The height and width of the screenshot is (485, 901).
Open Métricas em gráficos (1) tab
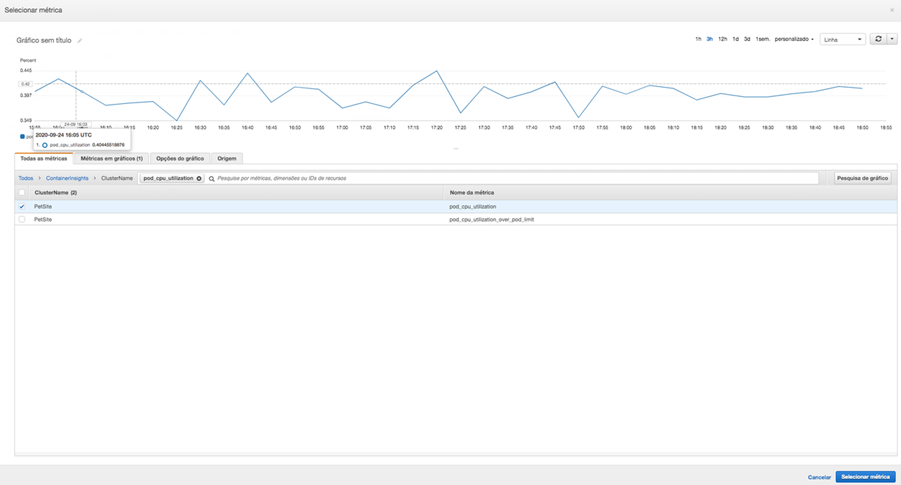[111, 158]
